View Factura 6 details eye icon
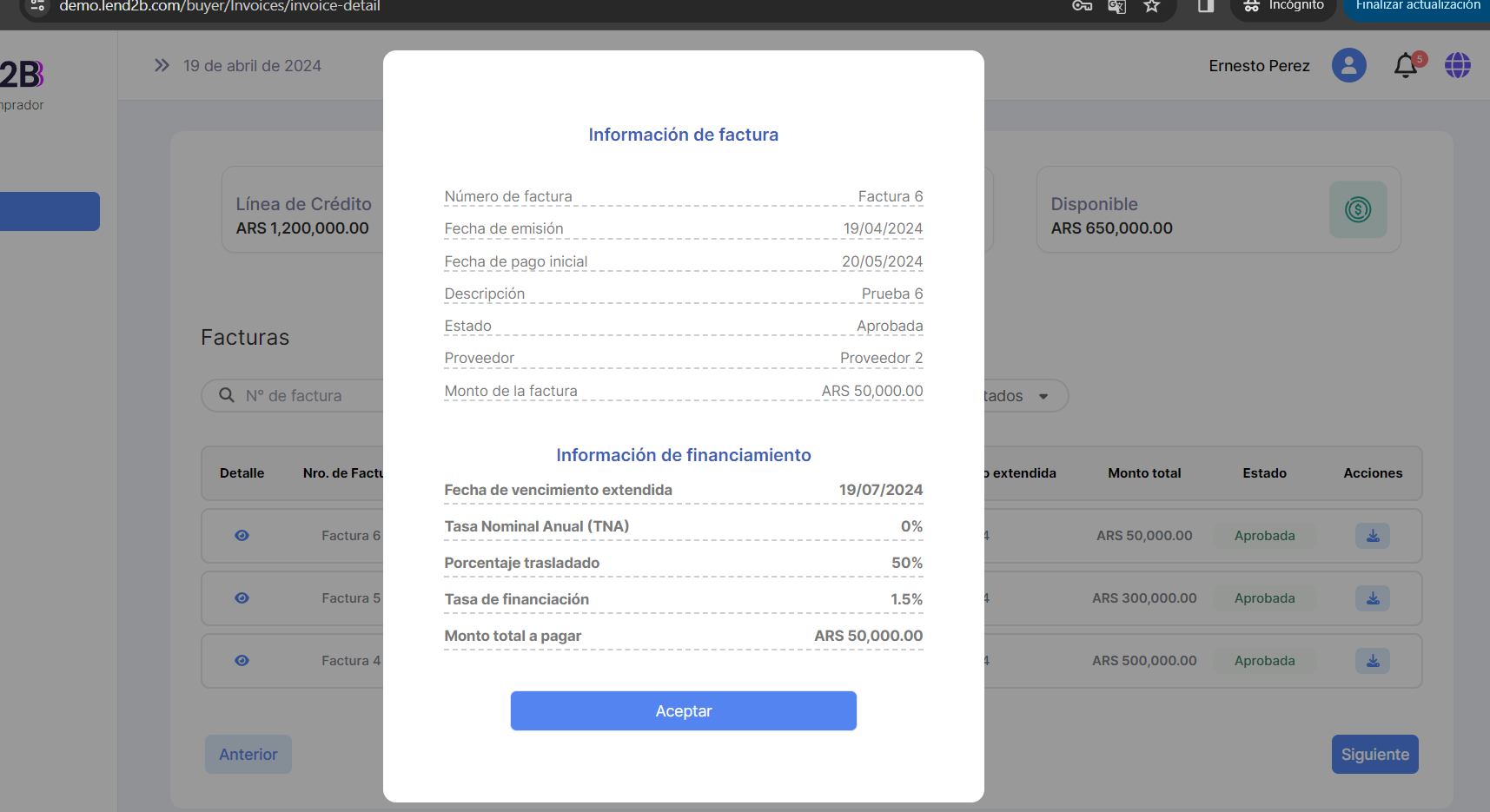This screenshot has height=812, width=1490. tap(242, 536)
